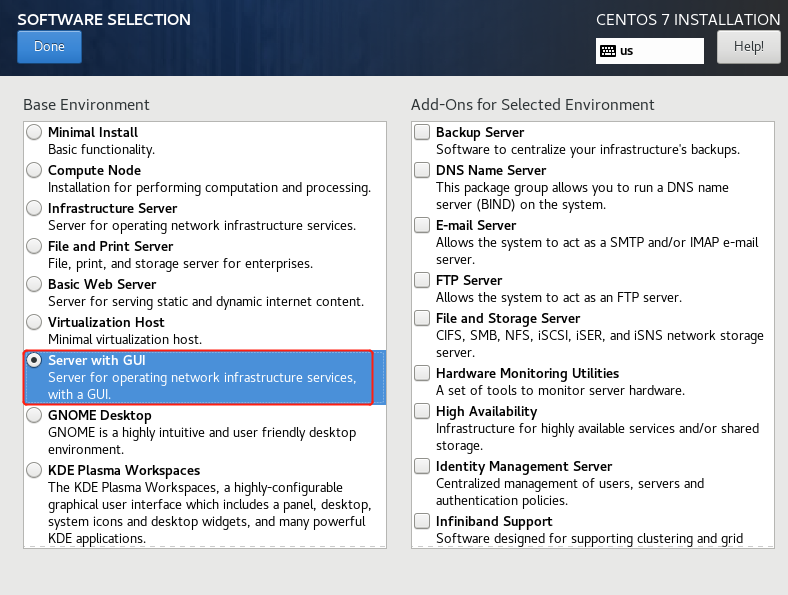
Task: Click 'Allows the system to act as an FTP server.'
Action: pyautogui.click(x=558, y=298)
